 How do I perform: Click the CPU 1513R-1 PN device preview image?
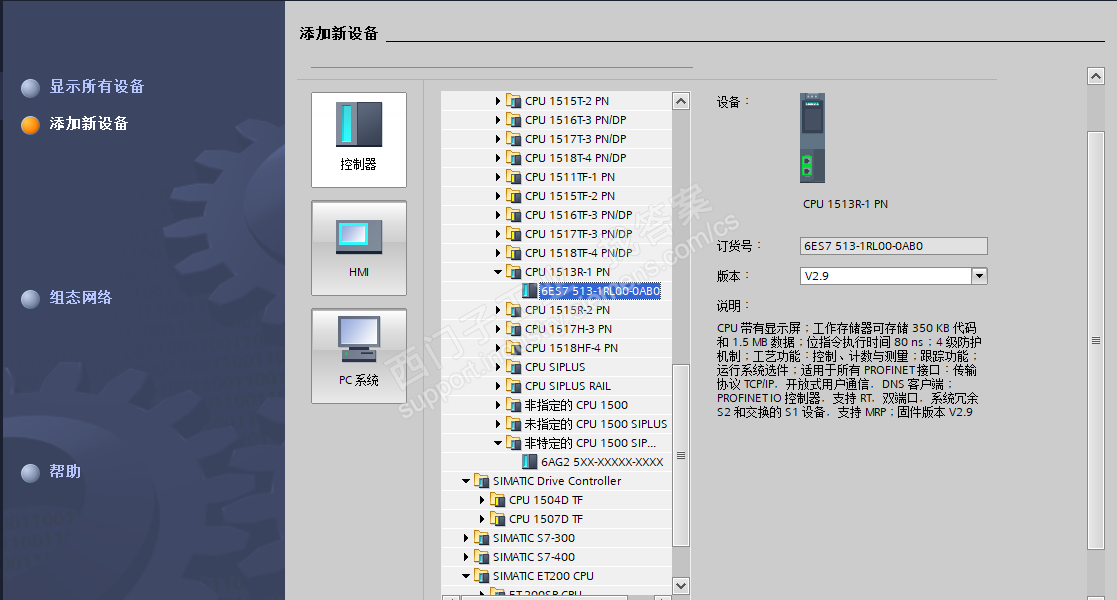point(812,138)
